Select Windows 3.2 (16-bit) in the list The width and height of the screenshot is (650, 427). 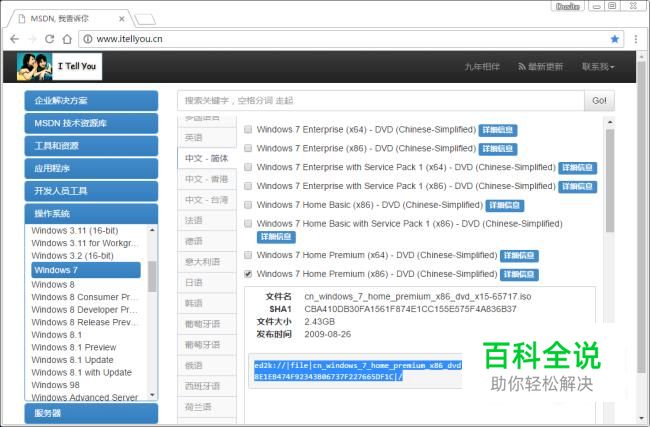(73, 256)
